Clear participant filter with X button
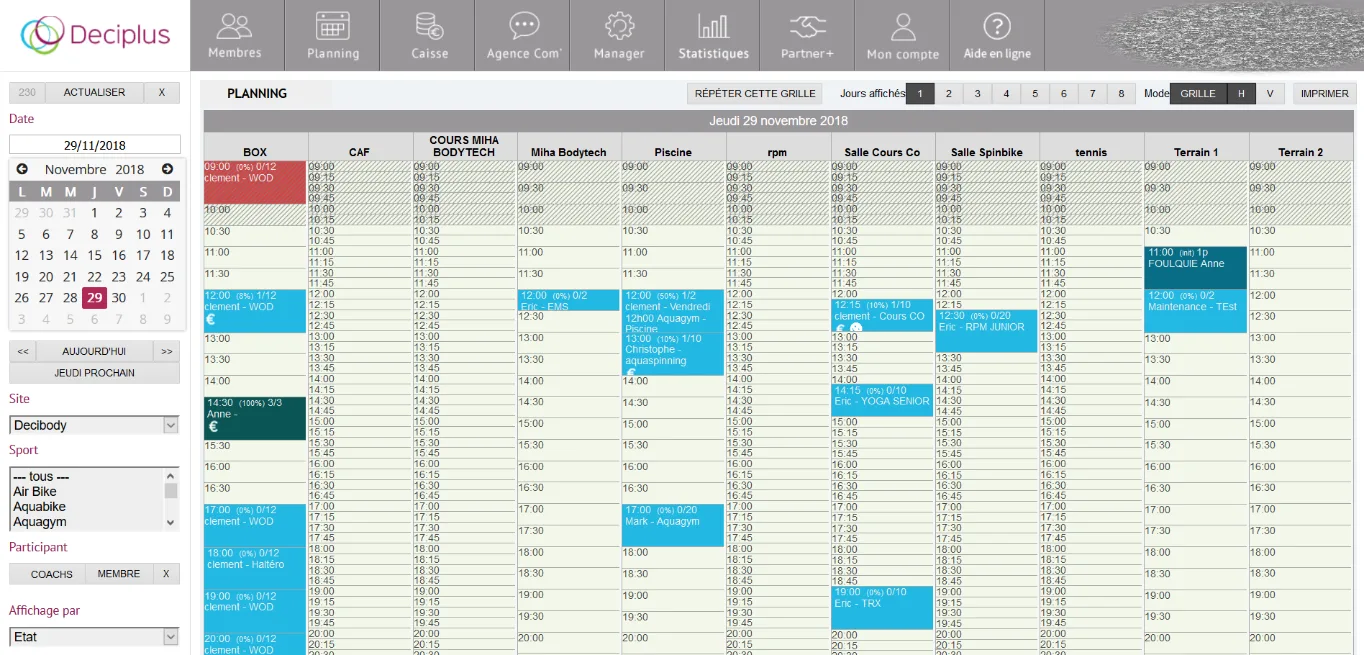The height and width of the screenshot is (655, 1364). pos(167,574)
